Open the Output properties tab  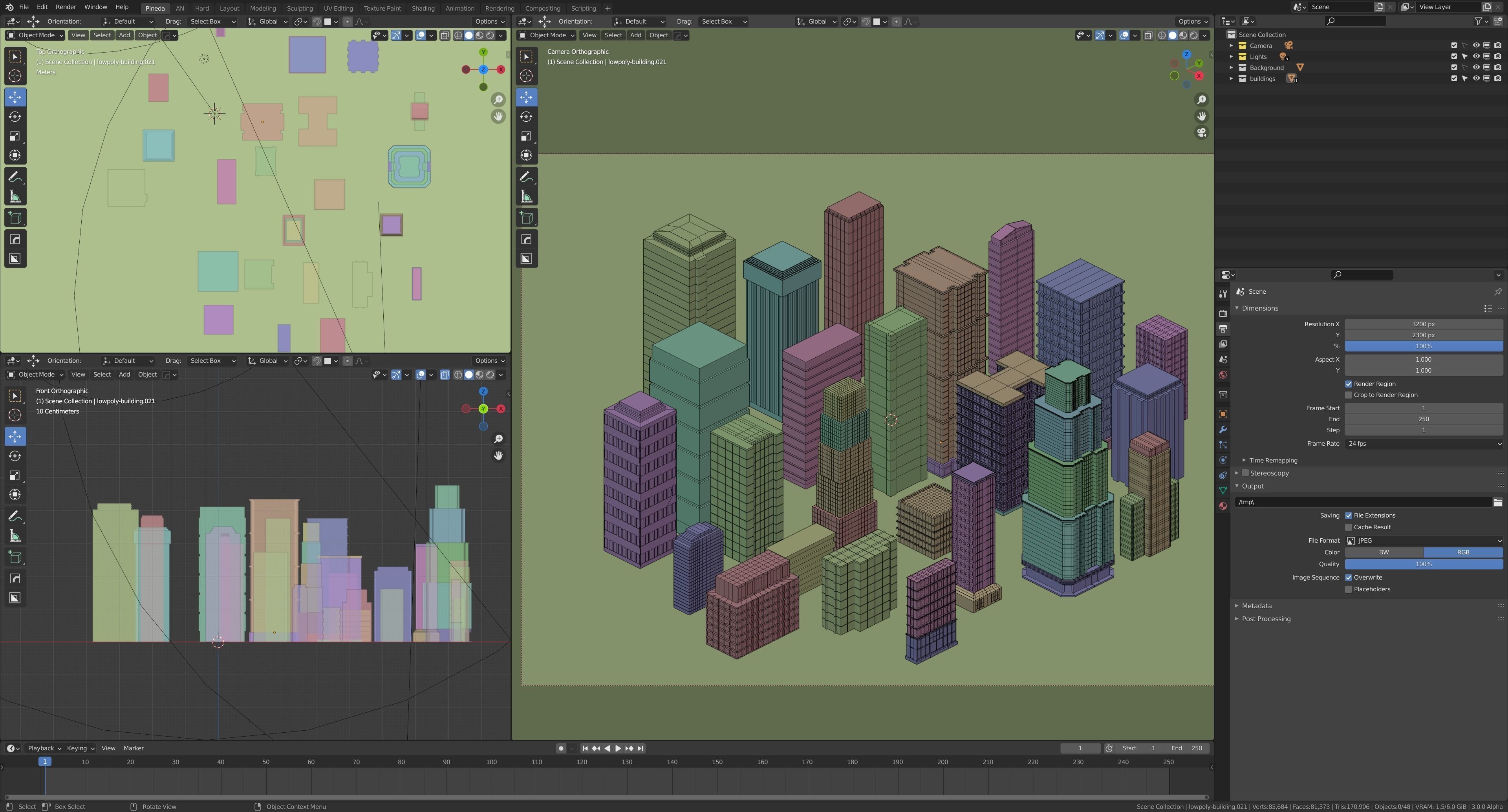[1223, 328]
